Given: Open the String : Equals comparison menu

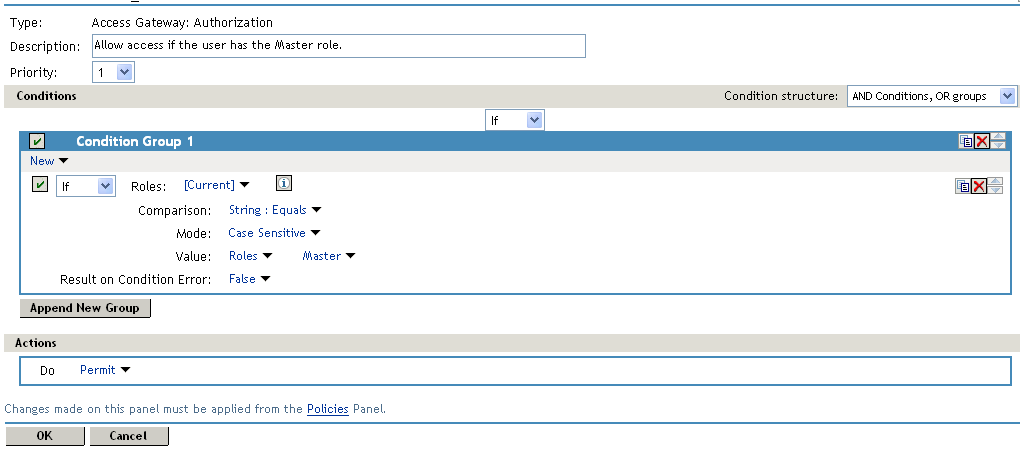Looking at the screenshot, I should [275, 210].
